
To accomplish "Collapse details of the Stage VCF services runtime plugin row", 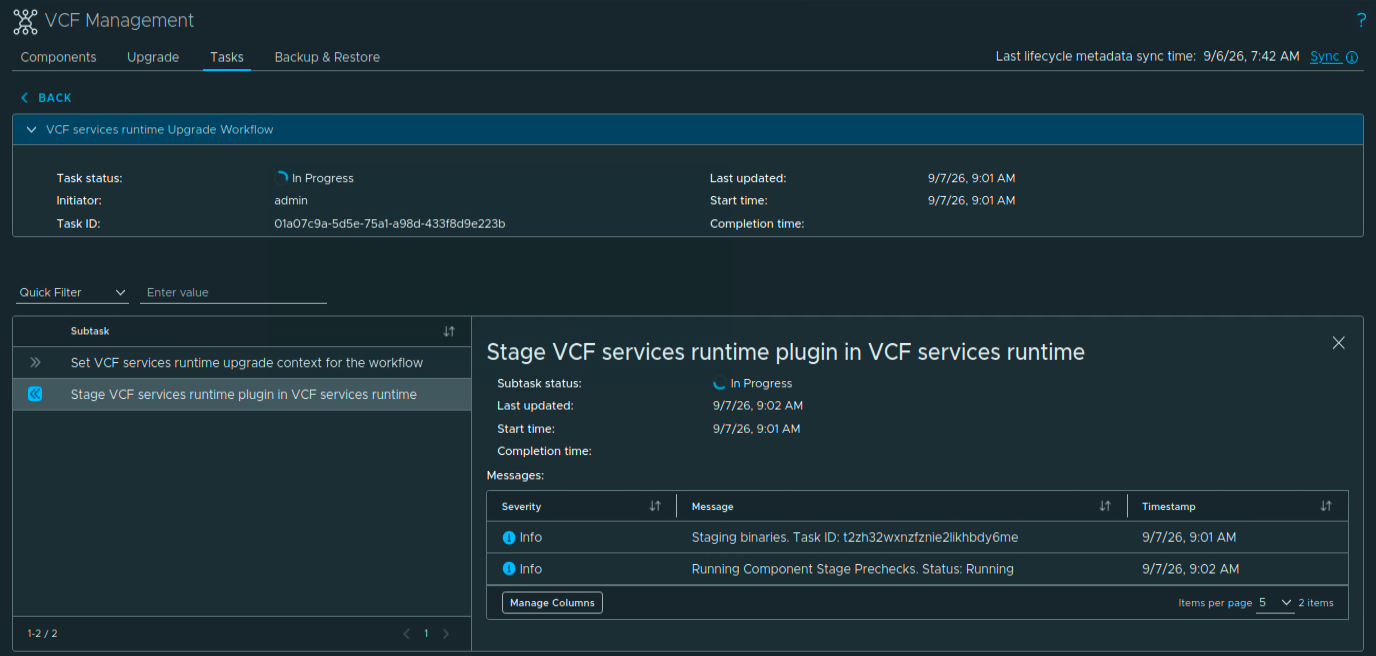I will pyautogui.click(x=35, y=394).
